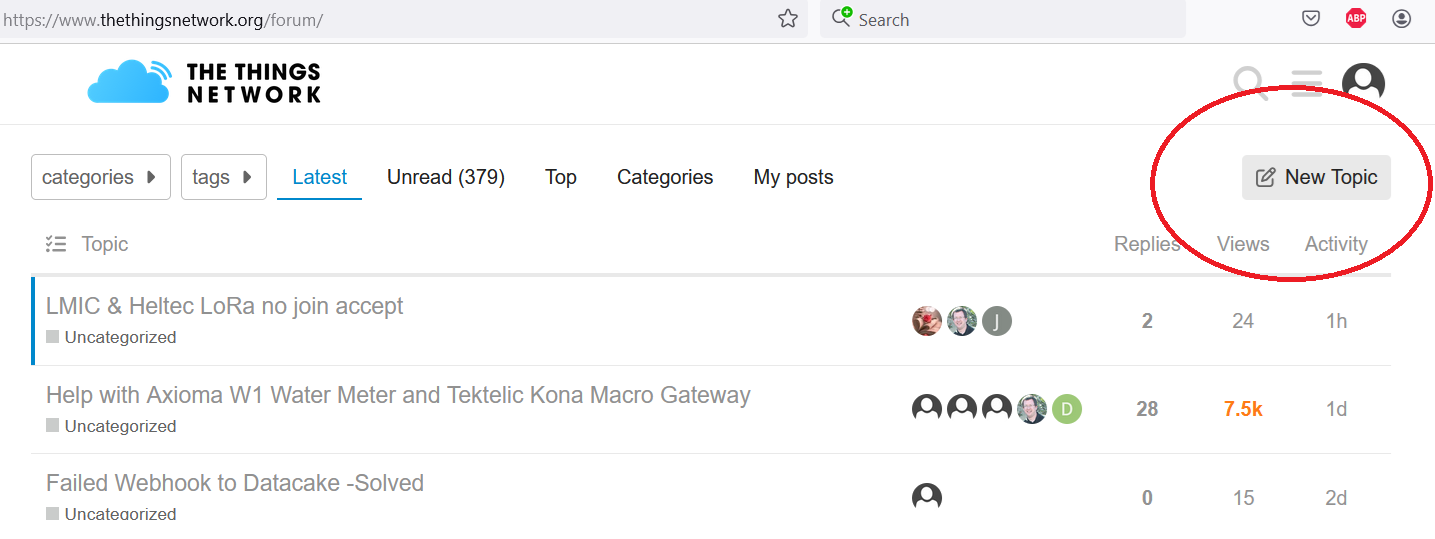Expand the tags dropdown
This screenshot has width=1435, height=539.
point(223,177)
